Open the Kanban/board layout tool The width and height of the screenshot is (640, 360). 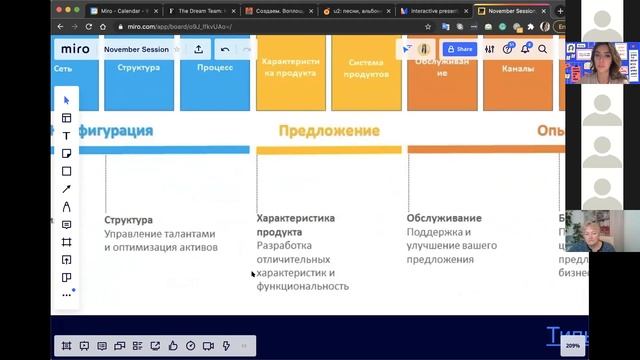click(67, 278)
